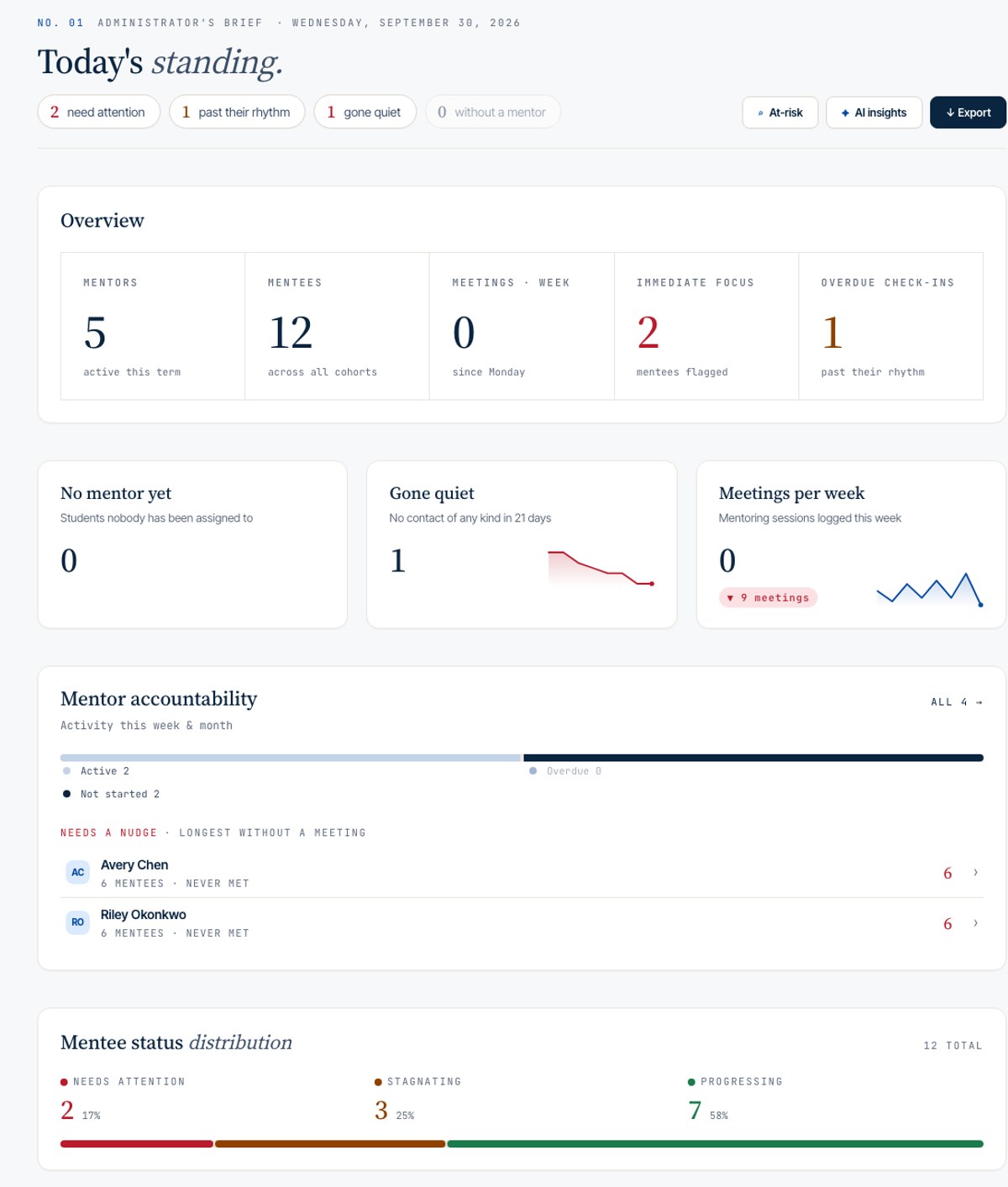Click the '9 meetings' decrease badge
The width and height of the screenshot is (1008, 1187).
768,597
